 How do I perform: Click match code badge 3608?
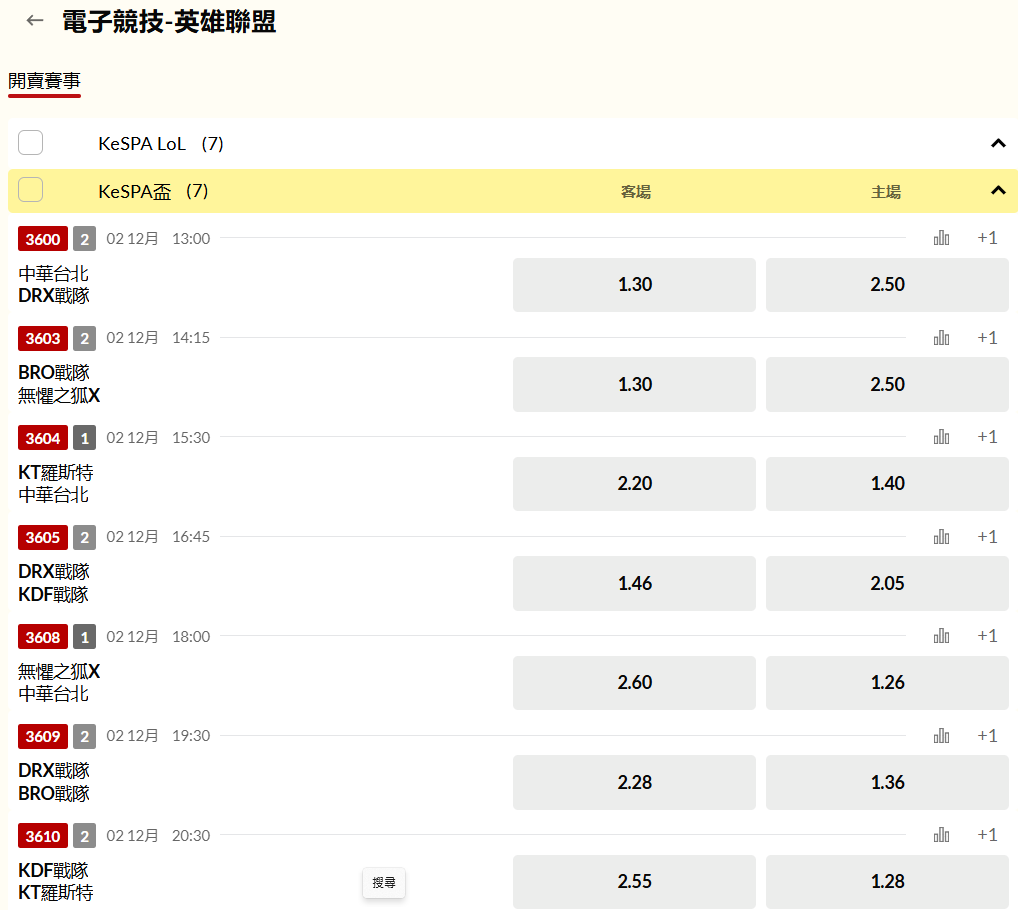(43, 637)
